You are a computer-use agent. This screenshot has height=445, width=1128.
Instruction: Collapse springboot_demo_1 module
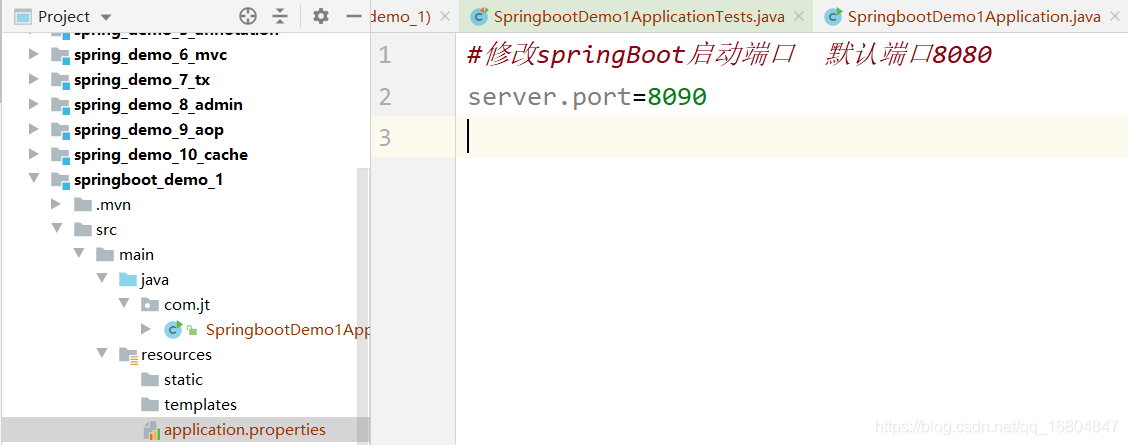point(33,178)
